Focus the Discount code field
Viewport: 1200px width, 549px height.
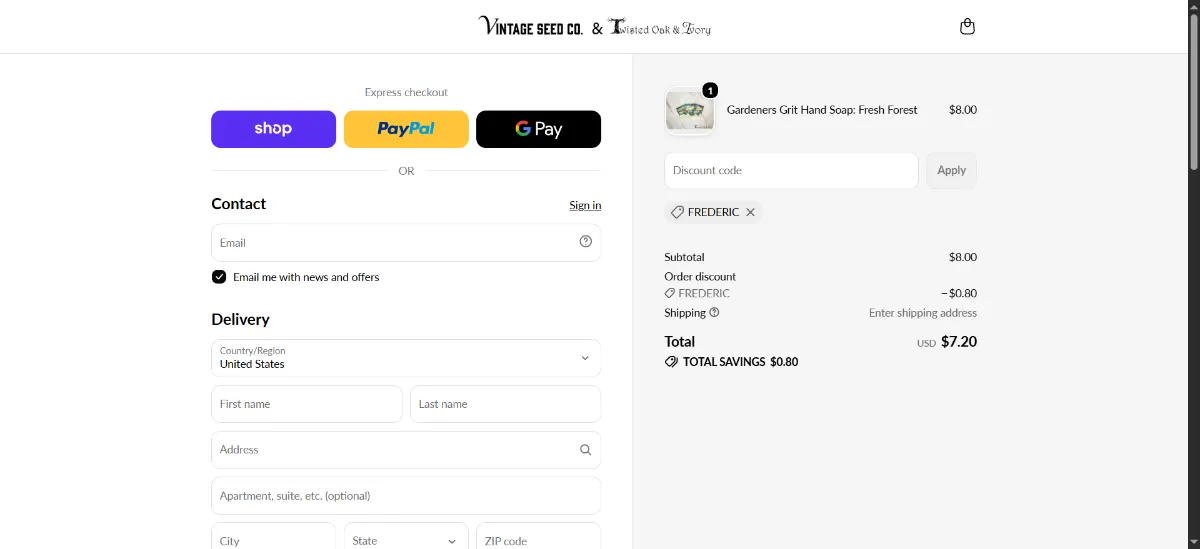[791, 170]
